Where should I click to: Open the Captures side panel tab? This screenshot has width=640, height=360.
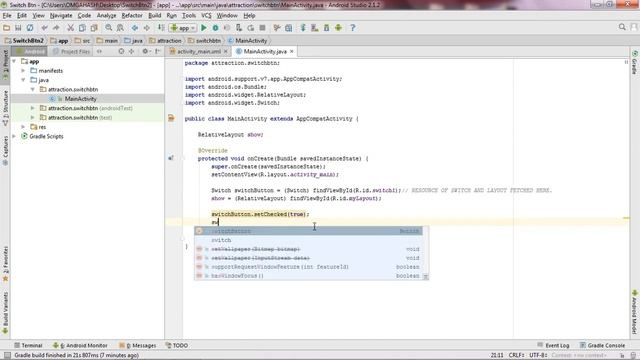pyautogui.click(x=5, y=150)
